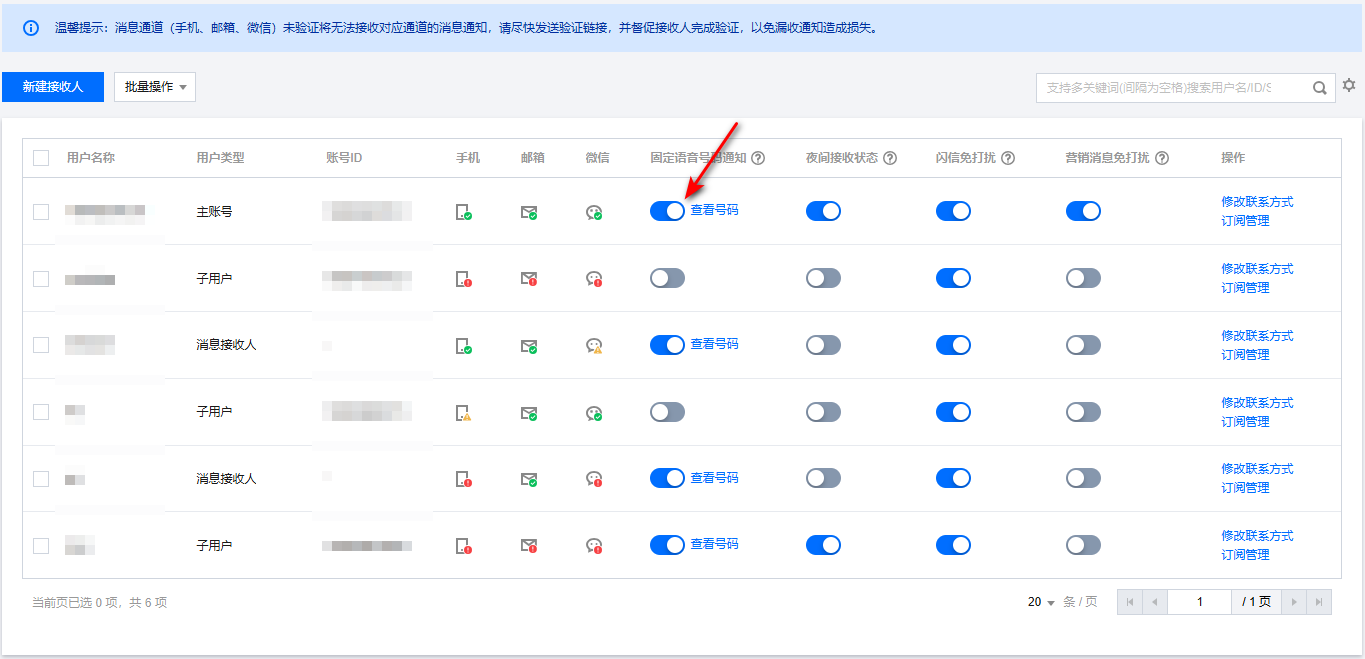Click help icon beside 闪信免打扰 header
Viewport: 1365px width, 659px height.
tap(1008, 158)
